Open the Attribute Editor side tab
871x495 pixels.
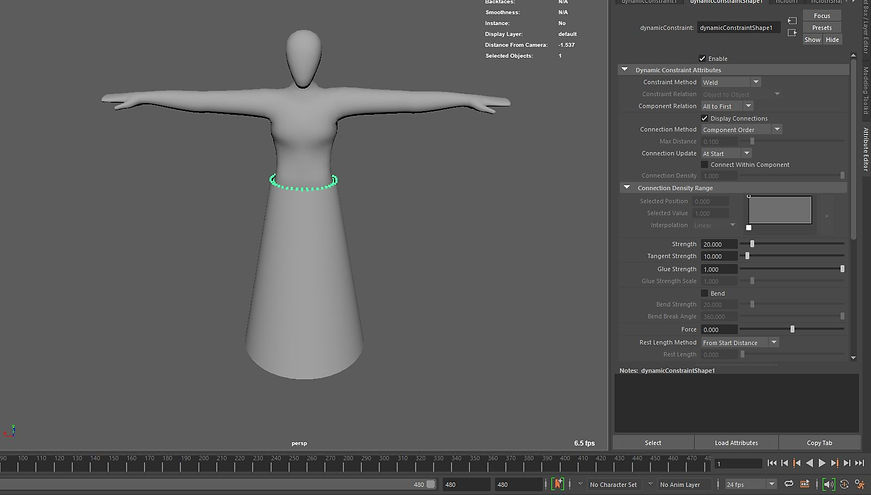click(865, 149)
